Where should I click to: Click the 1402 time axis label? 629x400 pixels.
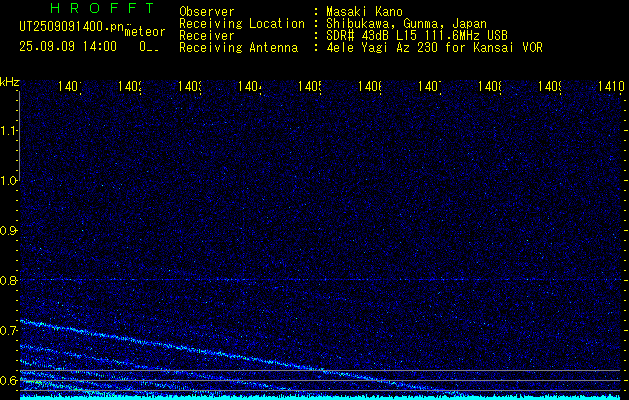tap(130, 86)
